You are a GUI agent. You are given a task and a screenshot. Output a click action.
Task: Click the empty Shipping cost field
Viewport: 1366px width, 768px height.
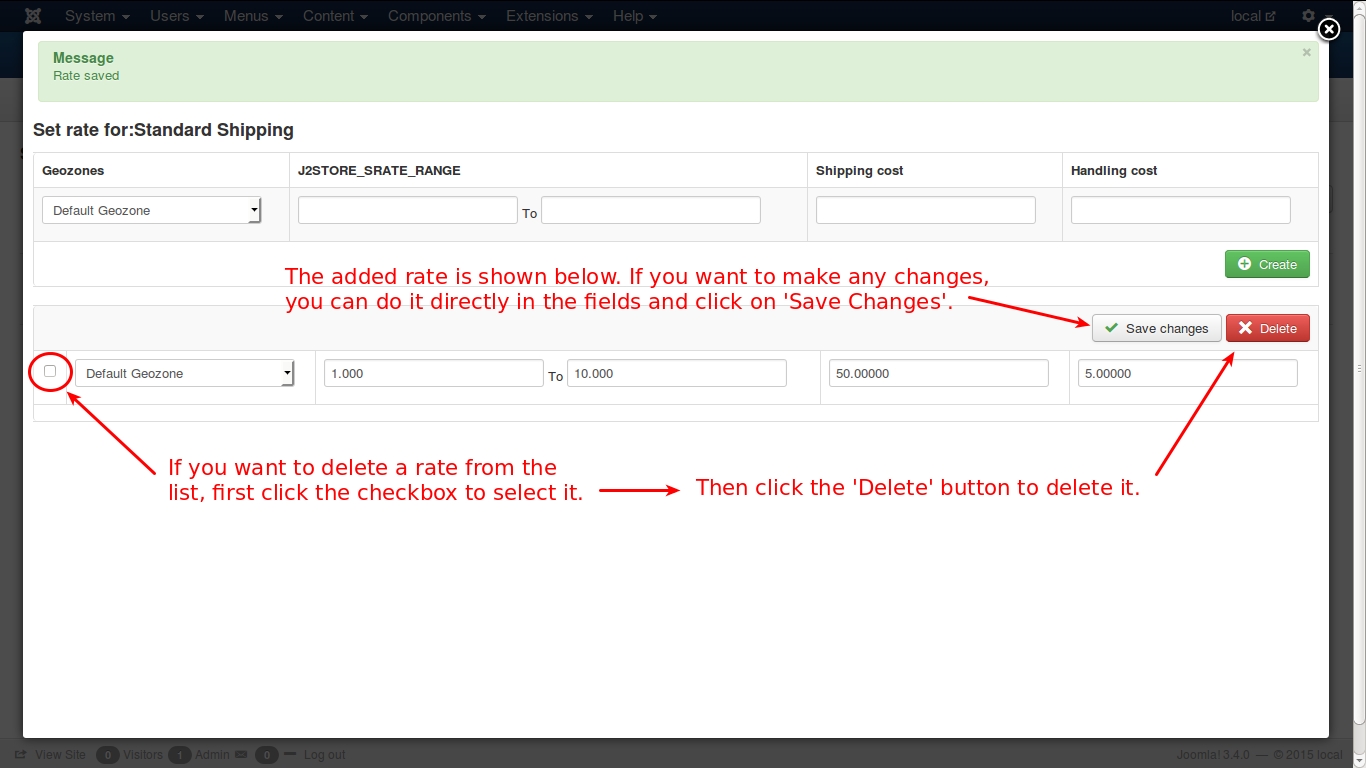(x=925, y=210)
